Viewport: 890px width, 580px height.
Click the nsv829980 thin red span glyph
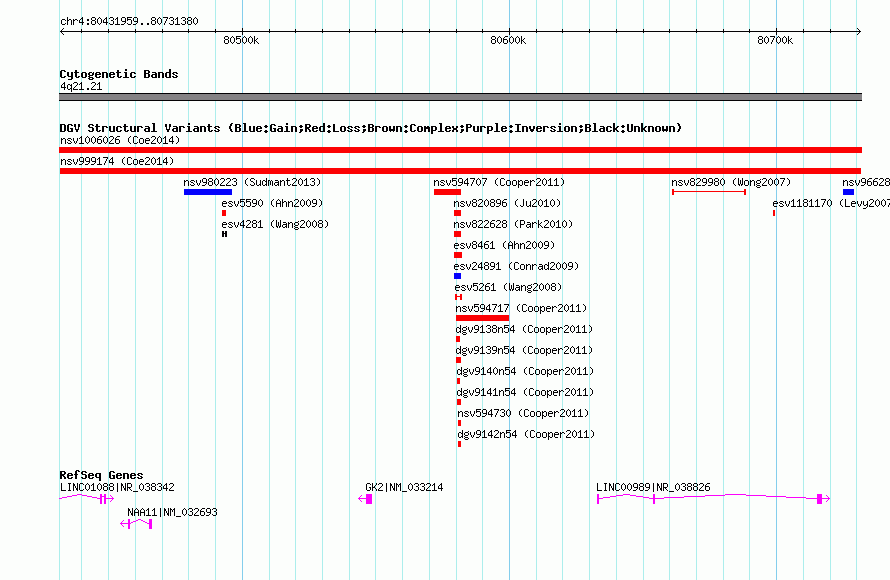709,192
